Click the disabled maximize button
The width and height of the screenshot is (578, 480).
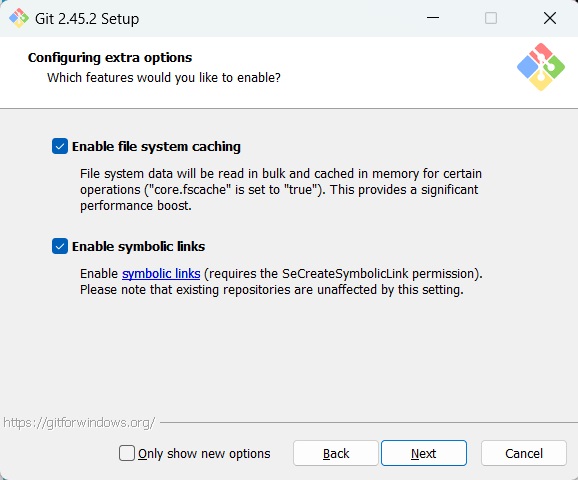click(491, 18)
